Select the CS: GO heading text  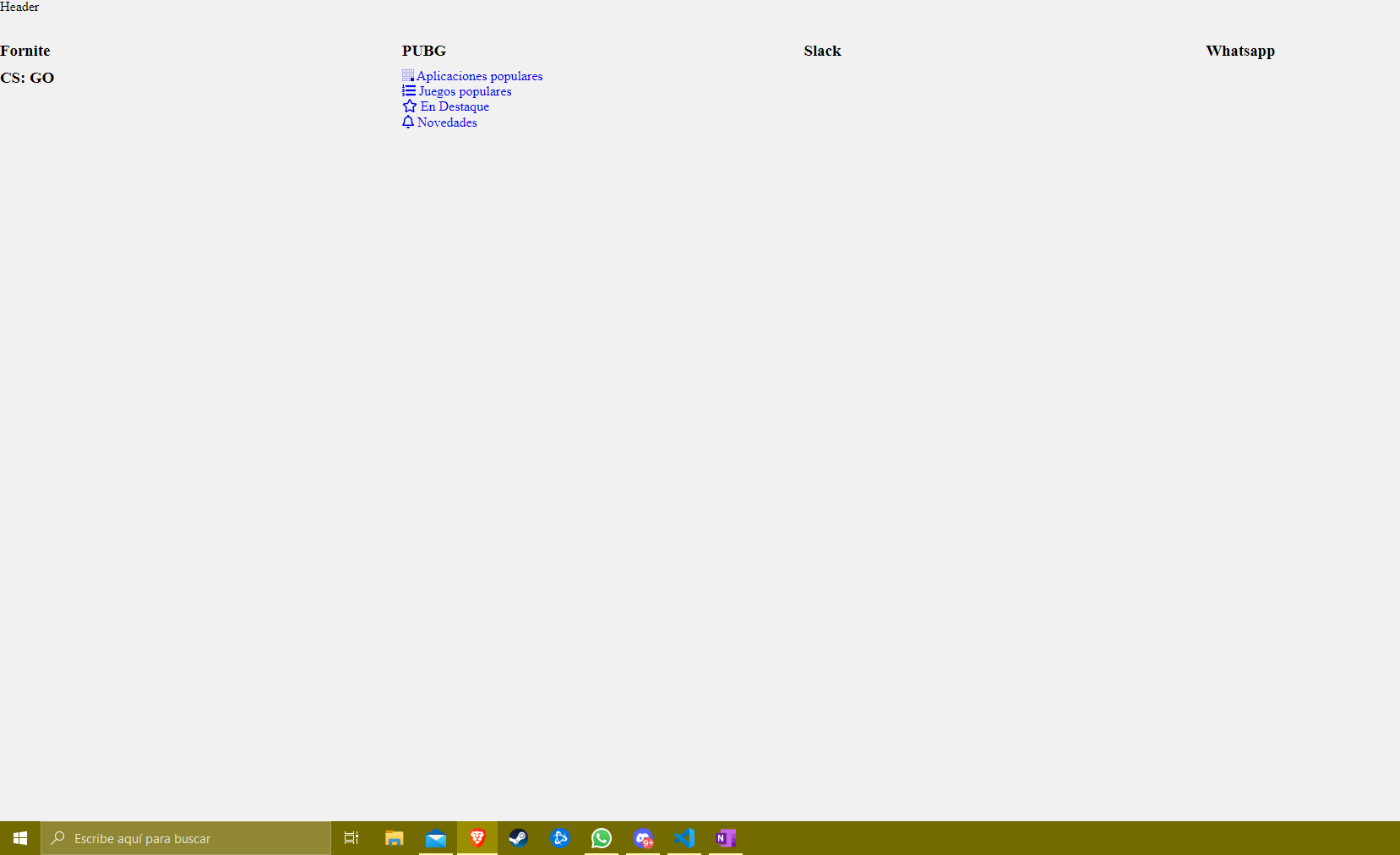[27, 78]
